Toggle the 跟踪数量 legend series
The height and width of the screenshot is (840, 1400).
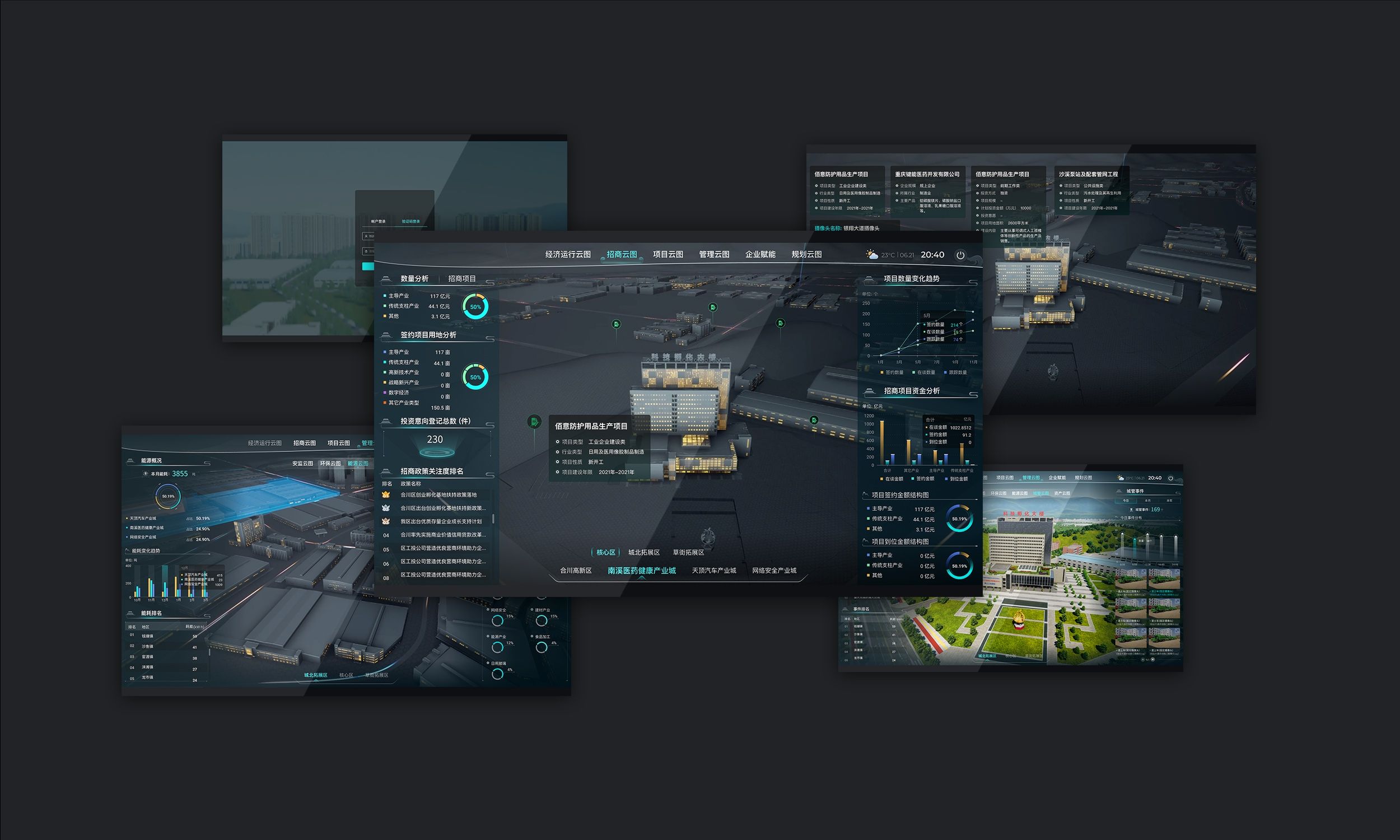click(955, 372)
